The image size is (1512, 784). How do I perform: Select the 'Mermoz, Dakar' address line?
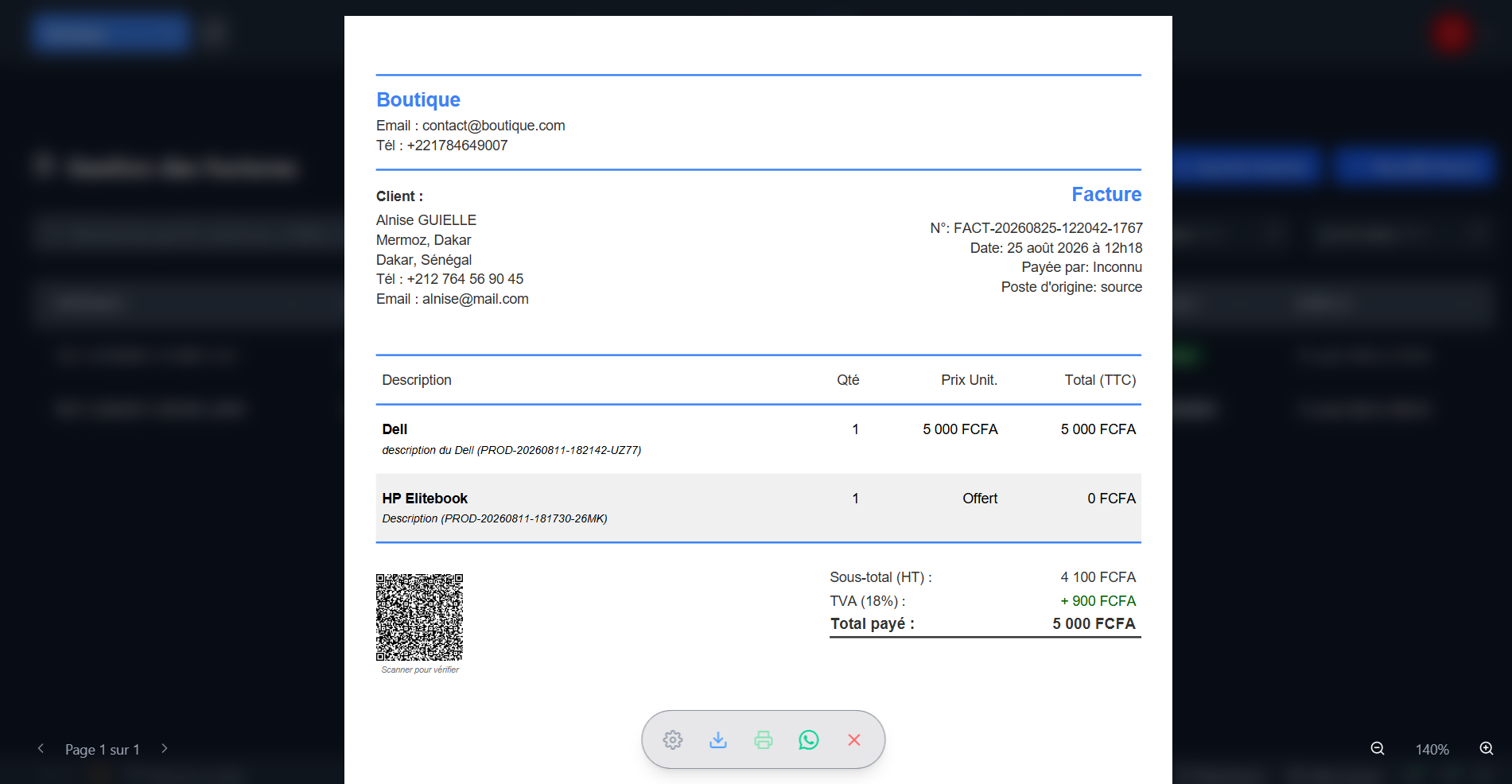(424, 240)
